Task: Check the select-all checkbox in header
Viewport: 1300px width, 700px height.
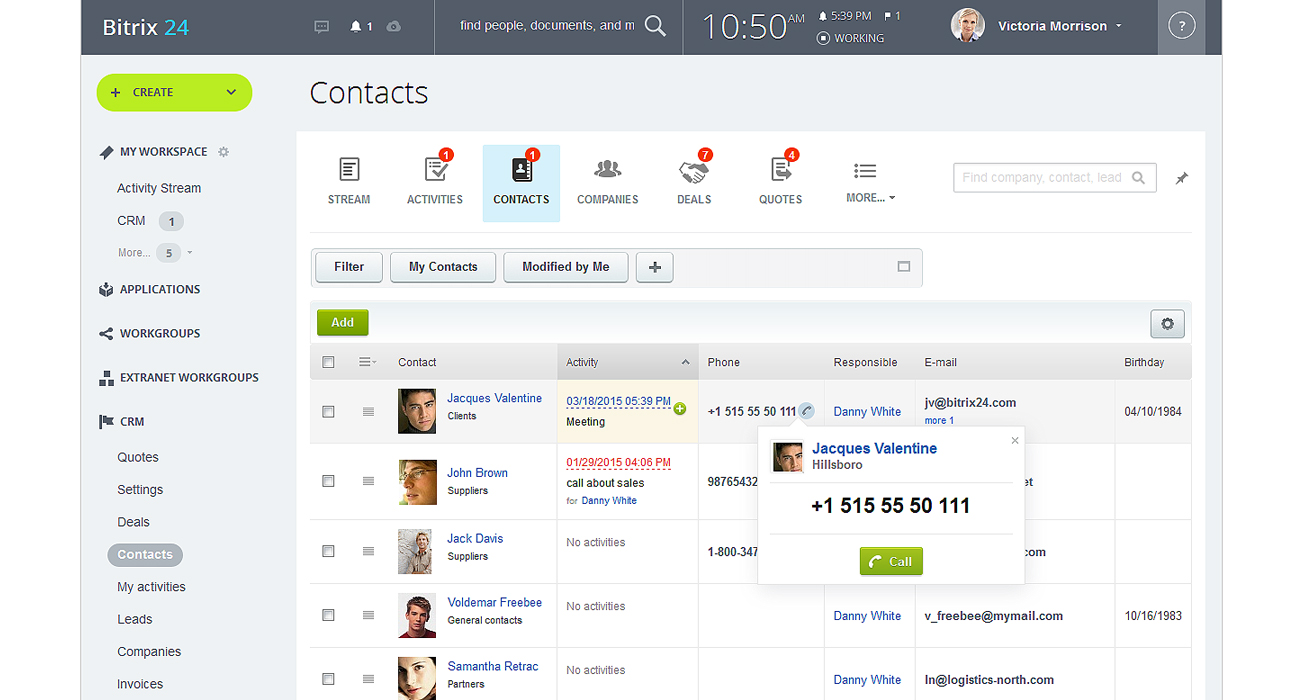Action: point(328,362)
